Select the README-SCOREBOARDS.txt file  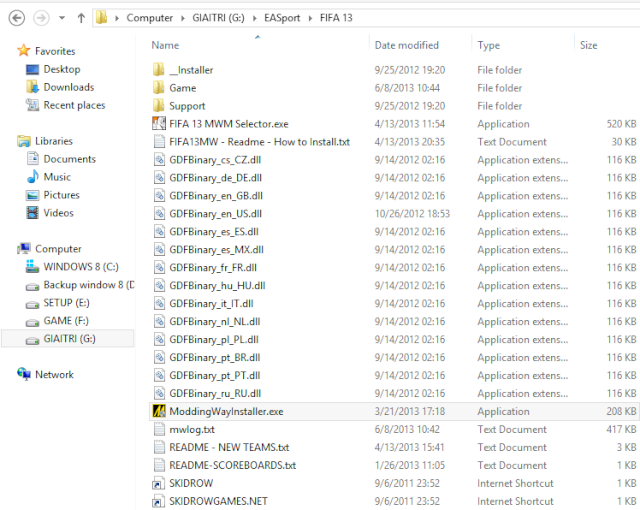[x=233, y=465]
